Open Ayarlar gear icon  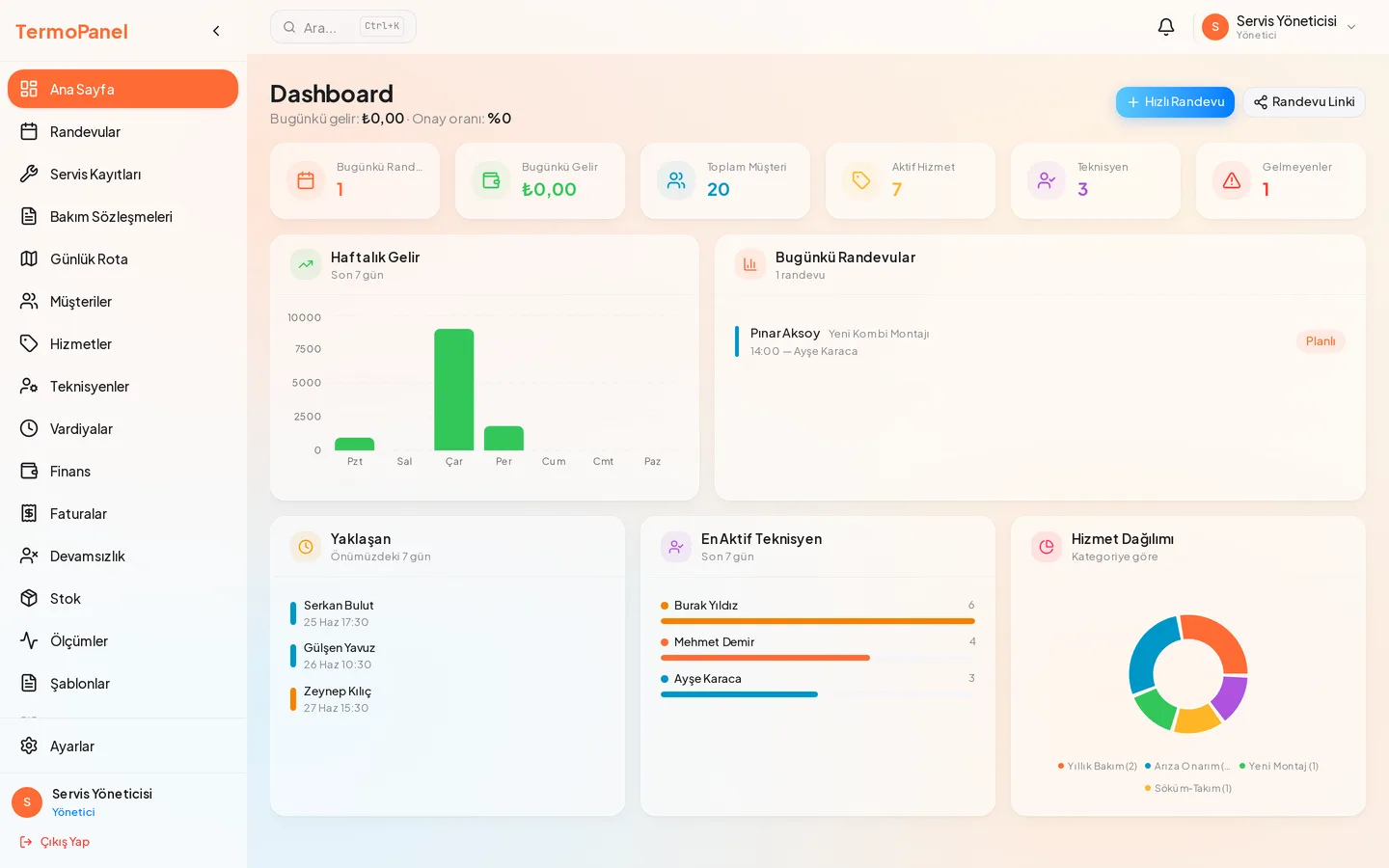point(29,746)
